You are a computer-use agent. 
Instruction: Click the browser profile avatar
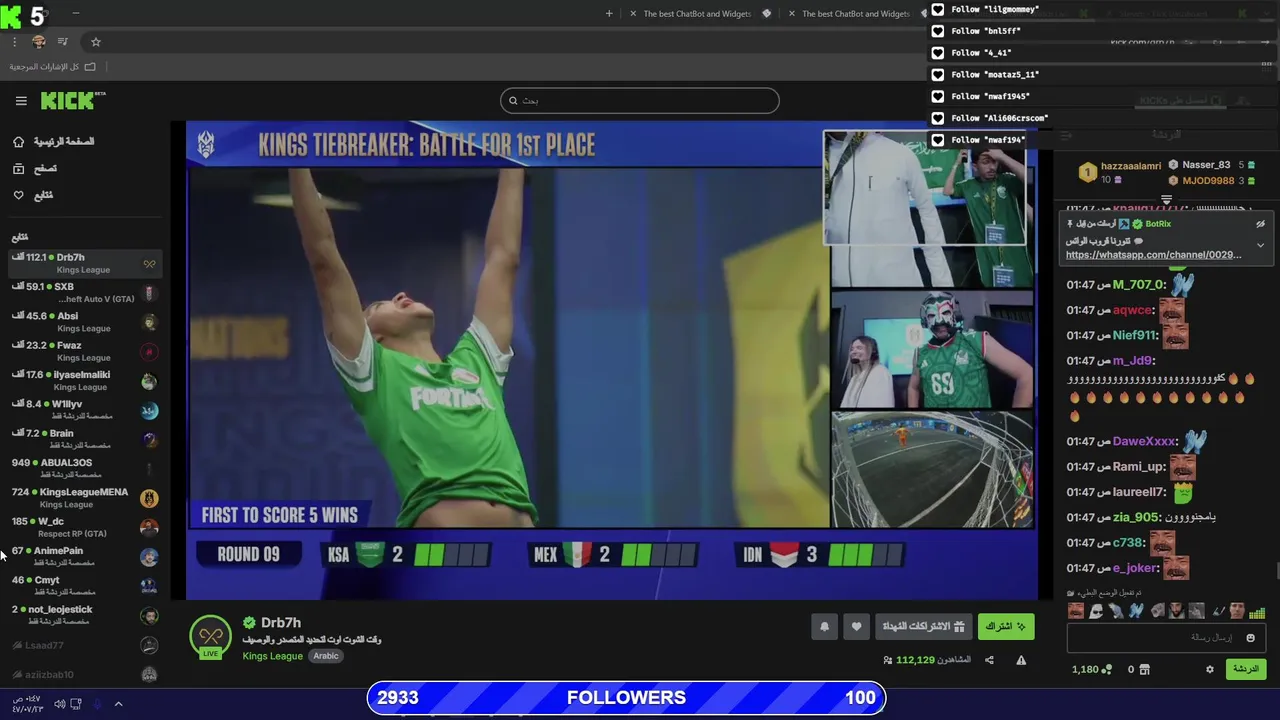click(39, 42)
